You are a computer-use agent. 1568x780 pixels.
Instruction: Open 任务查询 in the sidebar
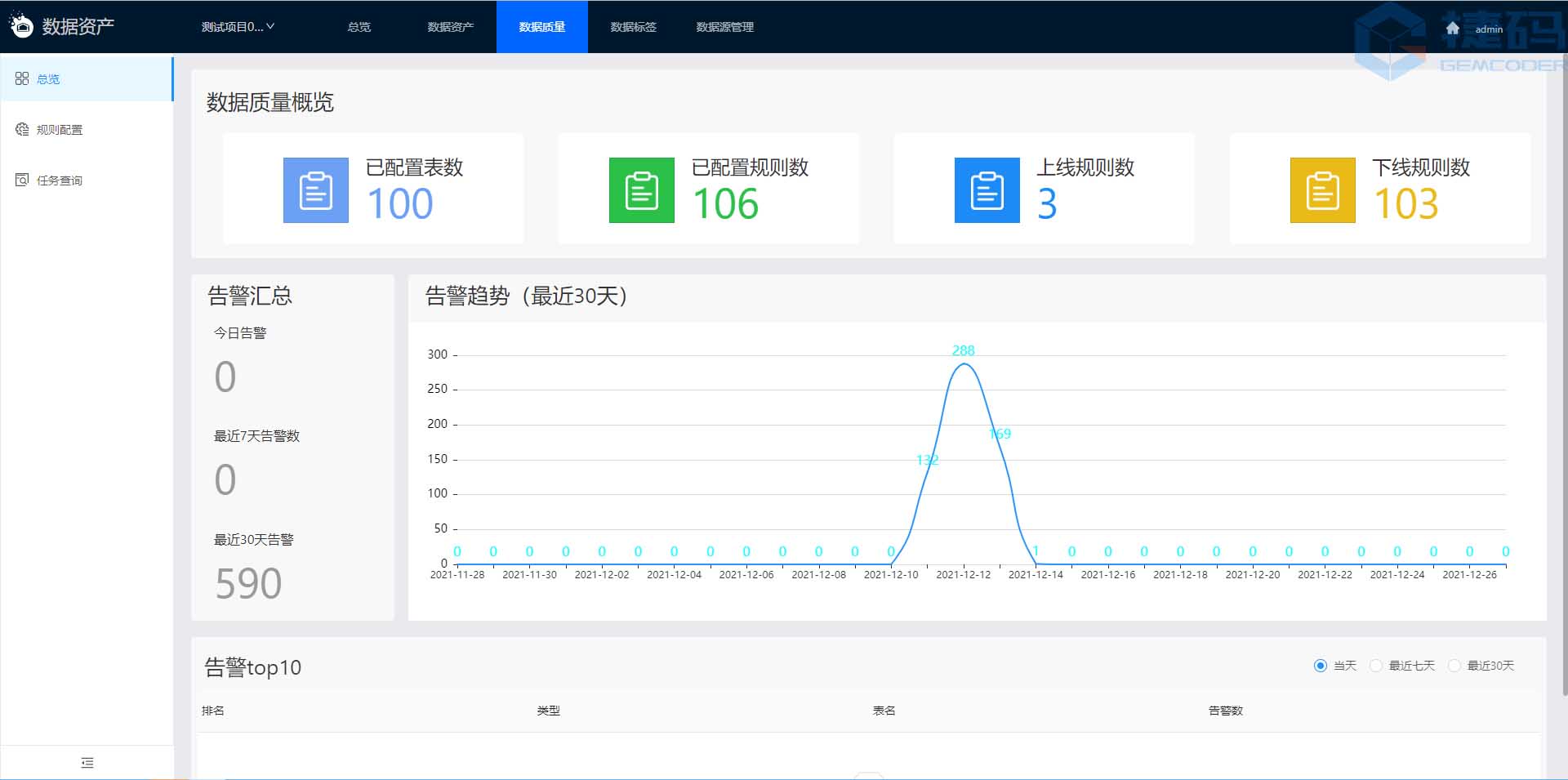tap(87, 181)
